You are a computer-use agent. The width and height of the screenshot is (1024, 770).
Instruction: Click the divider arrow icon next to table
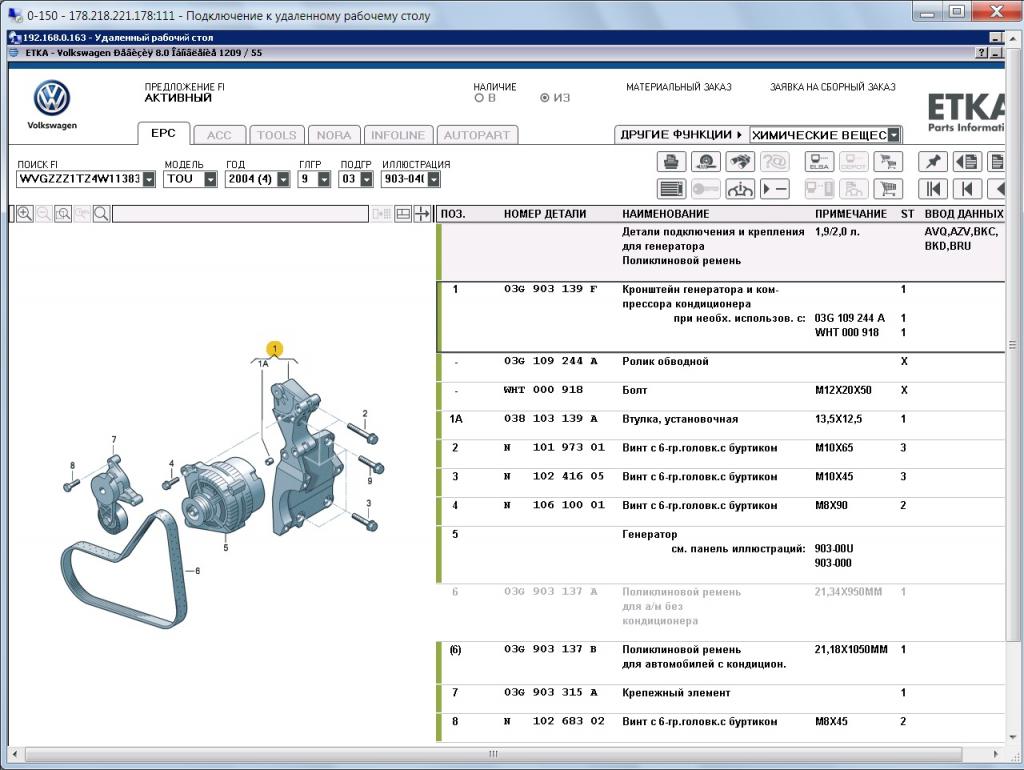pos(423,214)
